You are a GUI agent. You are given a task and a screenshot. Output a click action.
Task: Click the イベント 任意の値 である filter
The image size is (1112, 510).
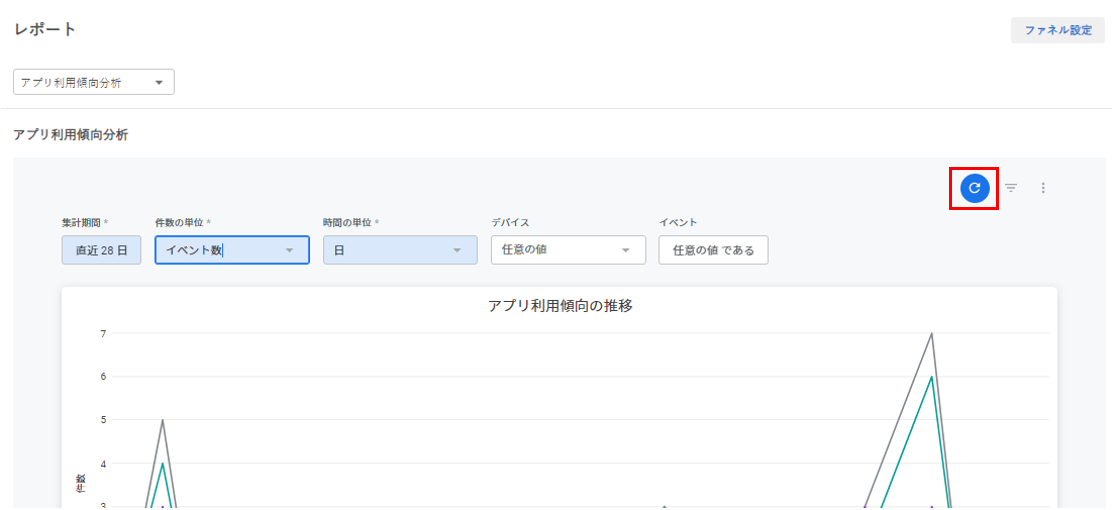click(713, 250)
